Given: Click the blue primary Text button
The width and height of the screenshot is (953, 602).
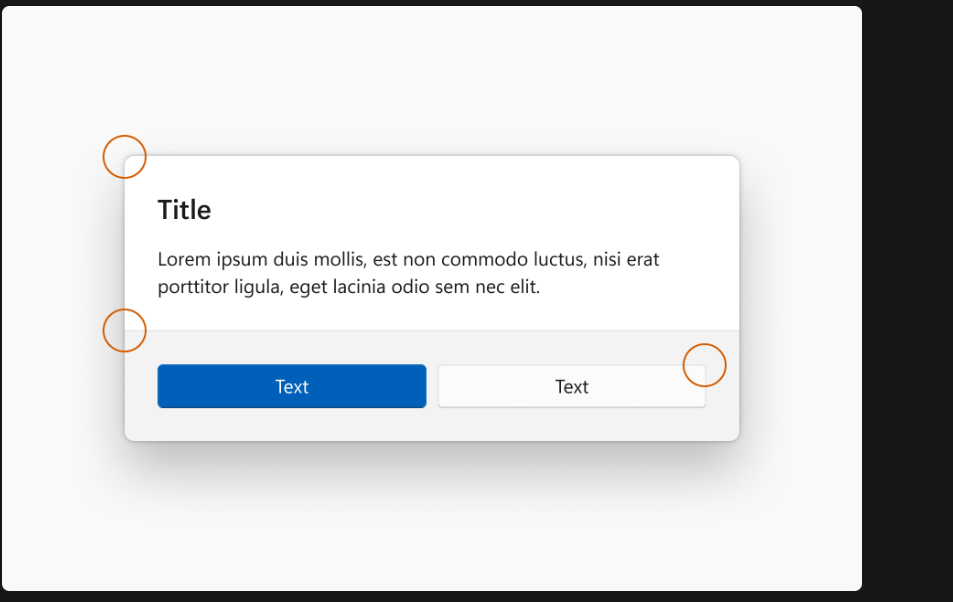Looking at the screenshot, I should 292,386.
